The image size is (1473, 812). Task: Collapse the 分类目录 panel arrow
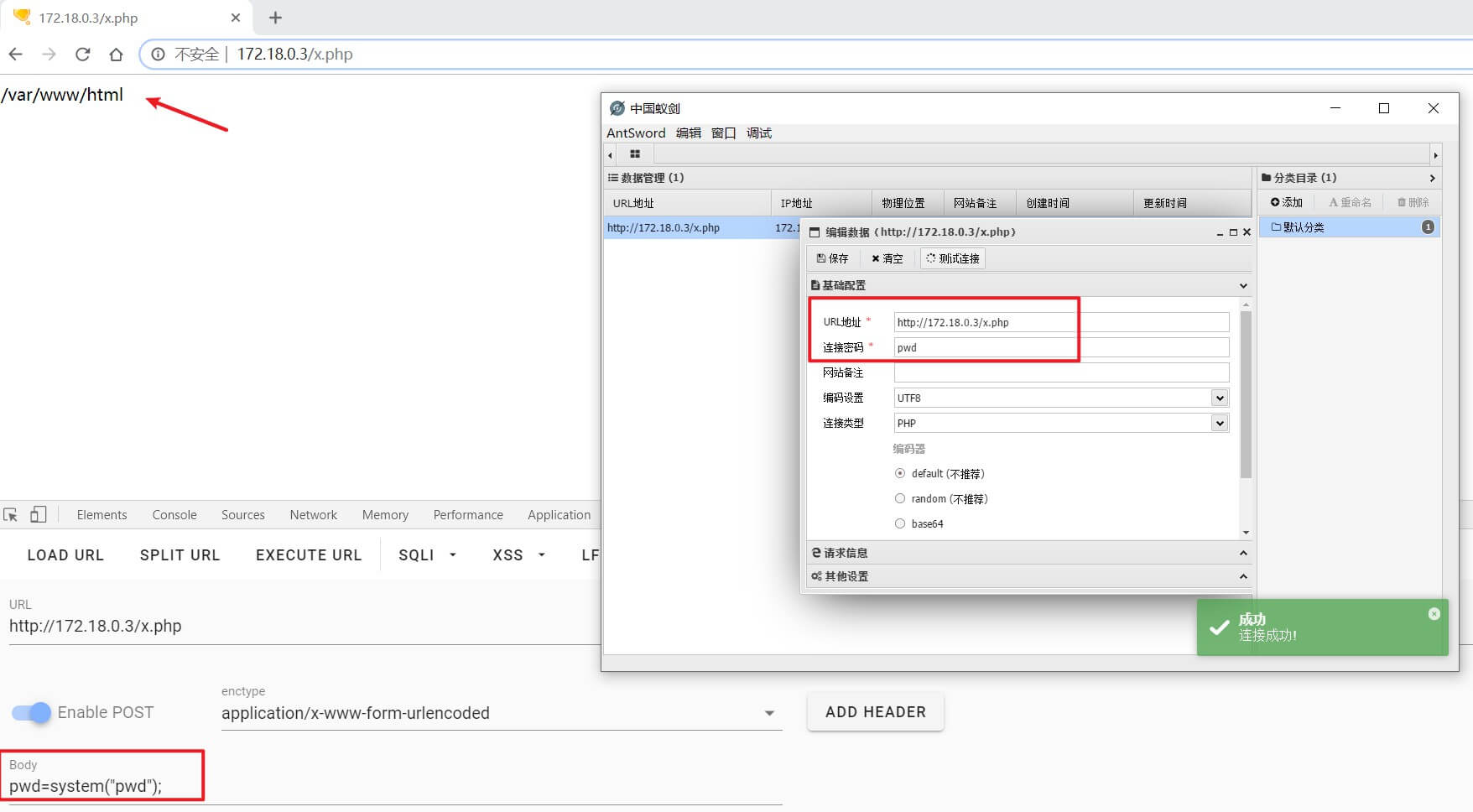pyautogui.click(x=1432, y=178)
